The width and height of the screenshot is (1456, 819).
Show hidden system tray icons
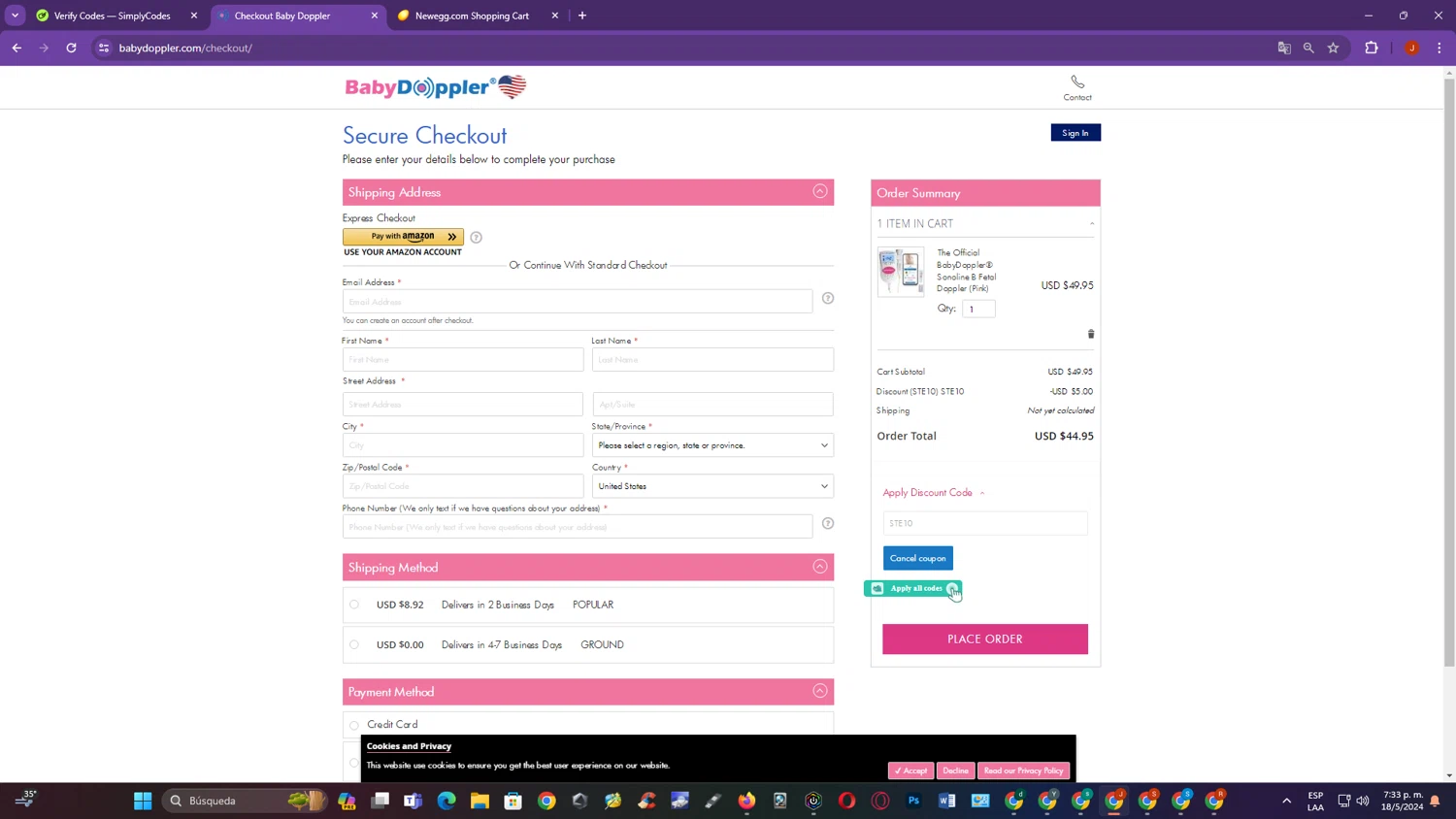click(x=1287, y=802)
